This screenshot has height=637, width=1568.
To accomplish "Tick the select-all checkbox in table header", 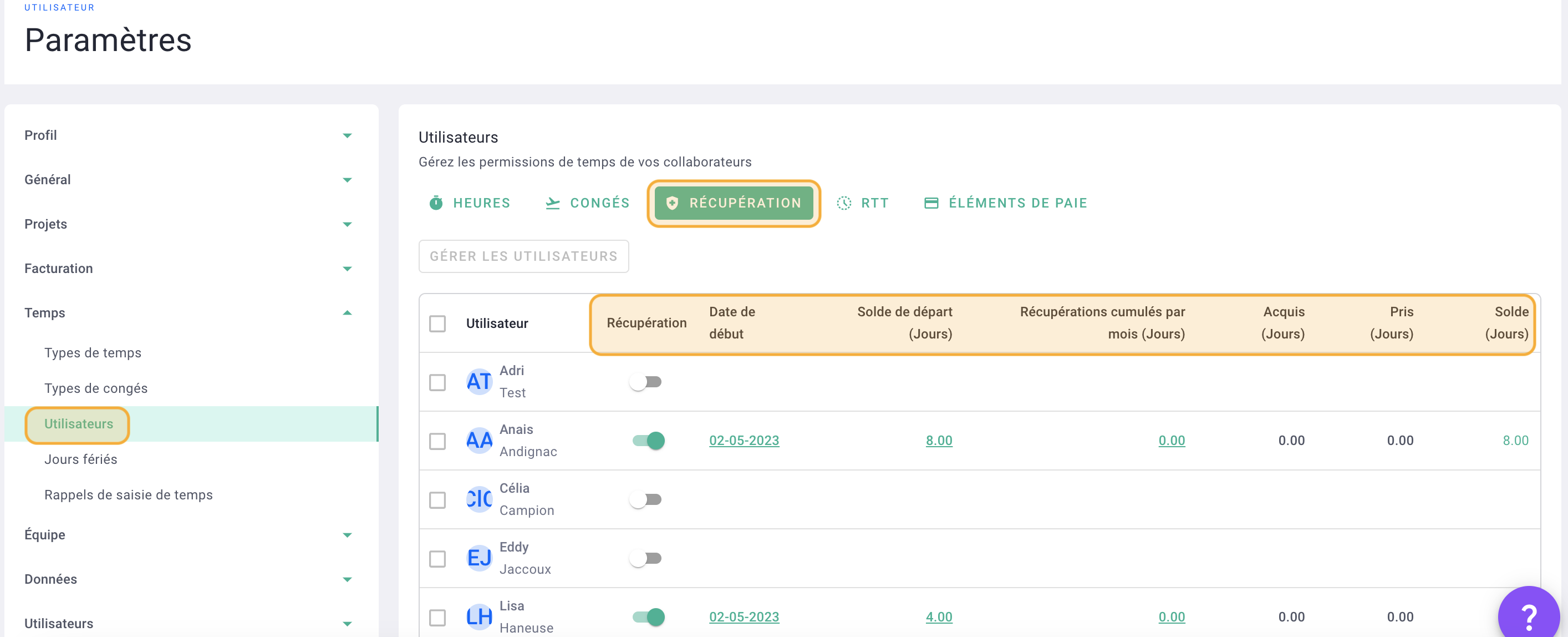I will (437, 323).
